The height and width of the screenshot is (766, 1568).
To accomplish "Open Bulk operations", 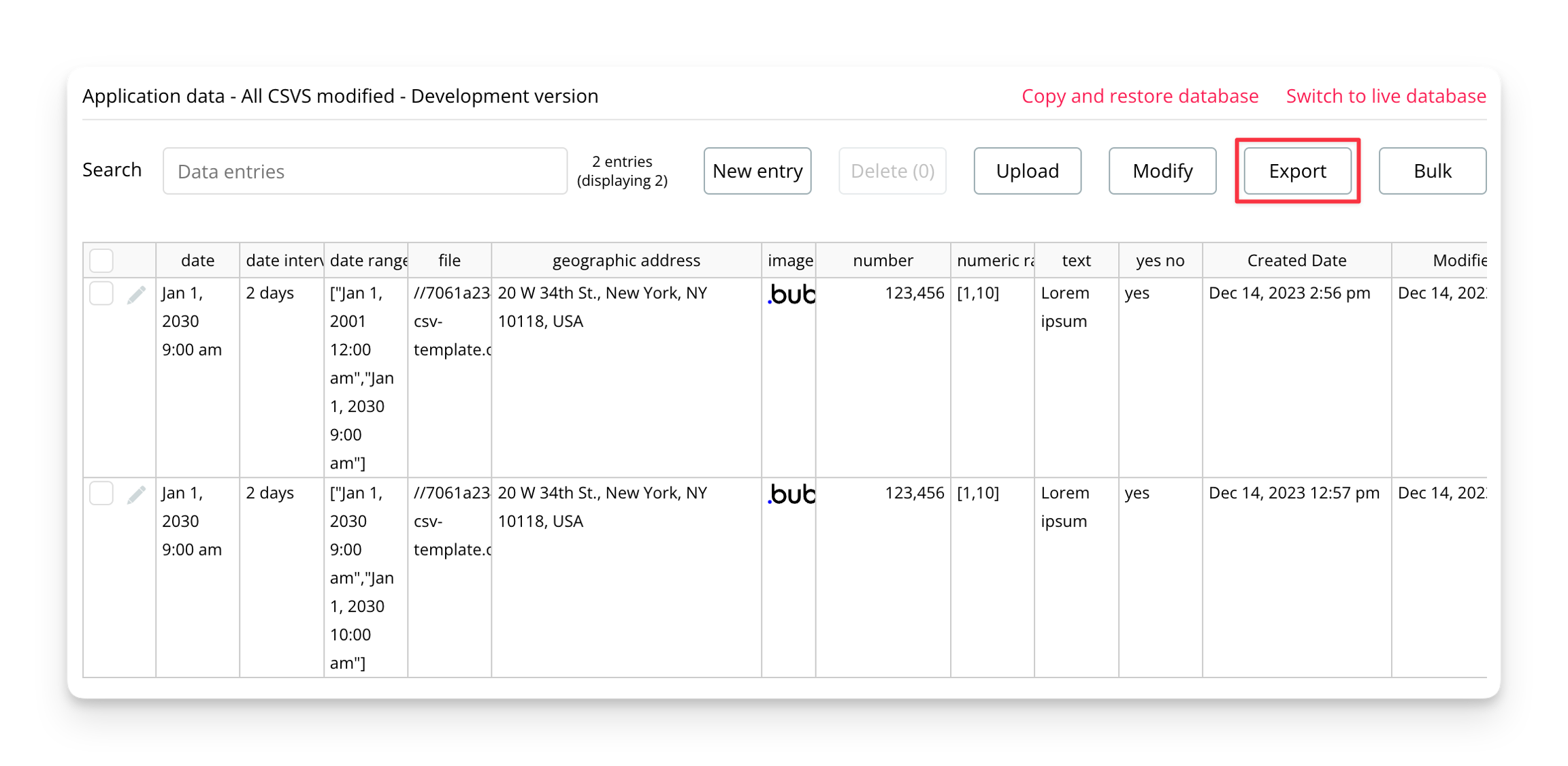I will tap(1432, 171).
